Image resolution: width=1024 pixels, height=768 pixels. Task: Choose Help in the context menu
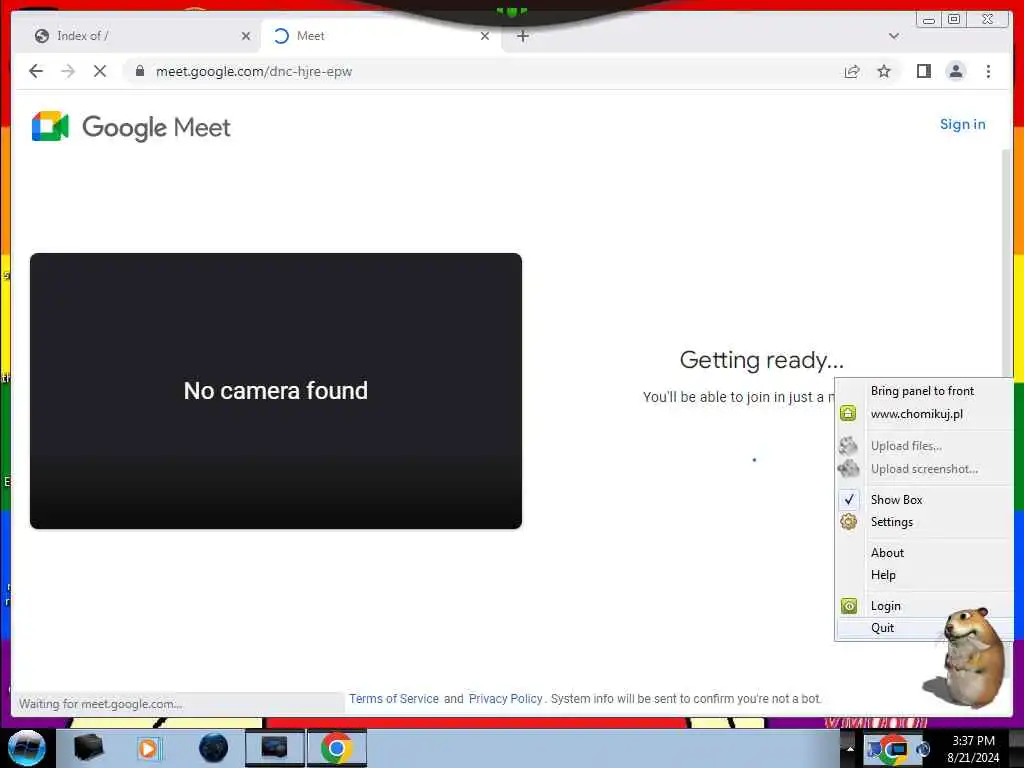pyautogui.click(x=883, y=575)
